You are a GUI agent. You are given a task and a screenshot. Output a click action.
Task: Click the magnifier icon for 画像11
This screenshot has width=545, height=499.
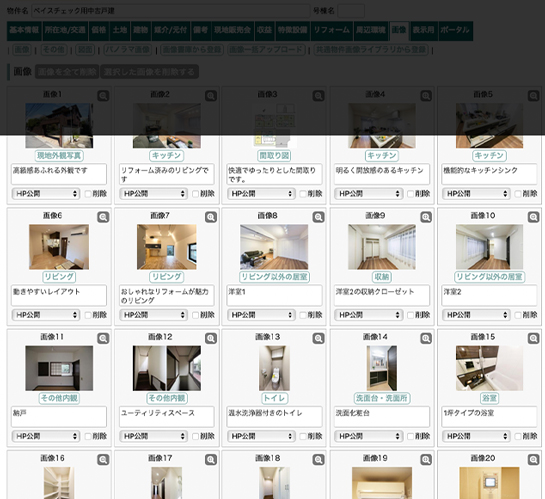pos(103,338)
